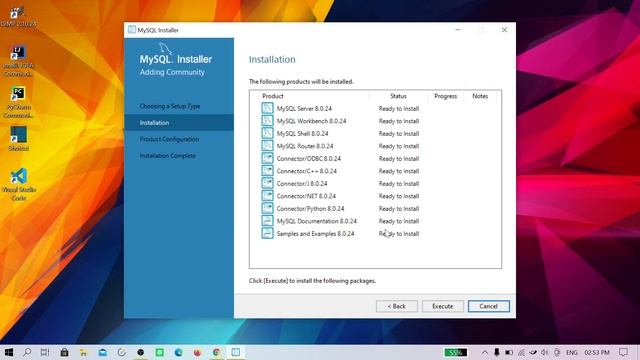Click Ready to Install status for Connector/NET

(x=399, y=196)
